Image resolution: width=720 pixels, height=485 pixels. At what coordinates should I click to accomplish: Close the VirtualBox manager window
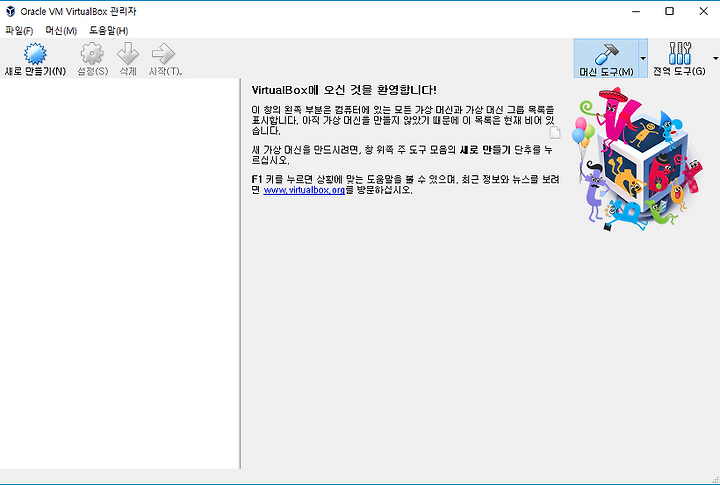point(703,11)
